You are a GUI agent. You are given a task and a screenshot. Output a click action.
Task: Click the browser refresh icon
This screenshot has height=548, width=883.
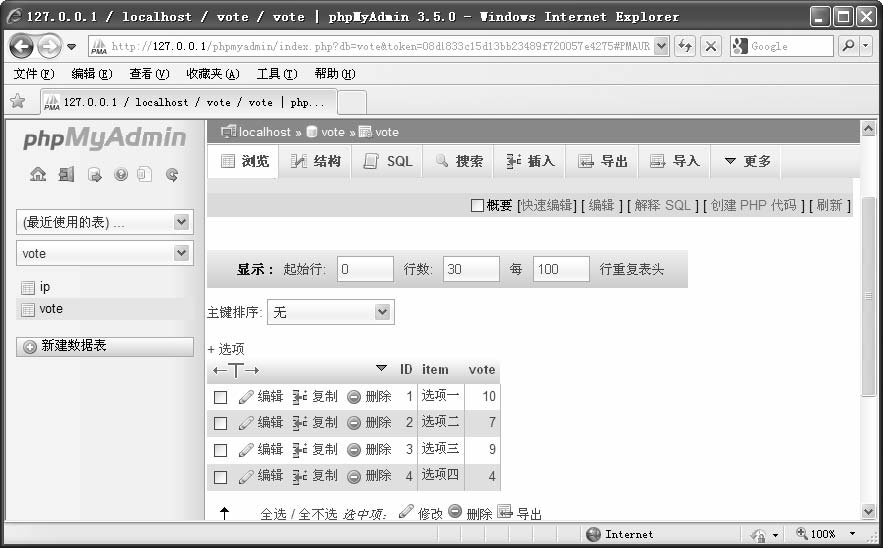coord(685,46)
